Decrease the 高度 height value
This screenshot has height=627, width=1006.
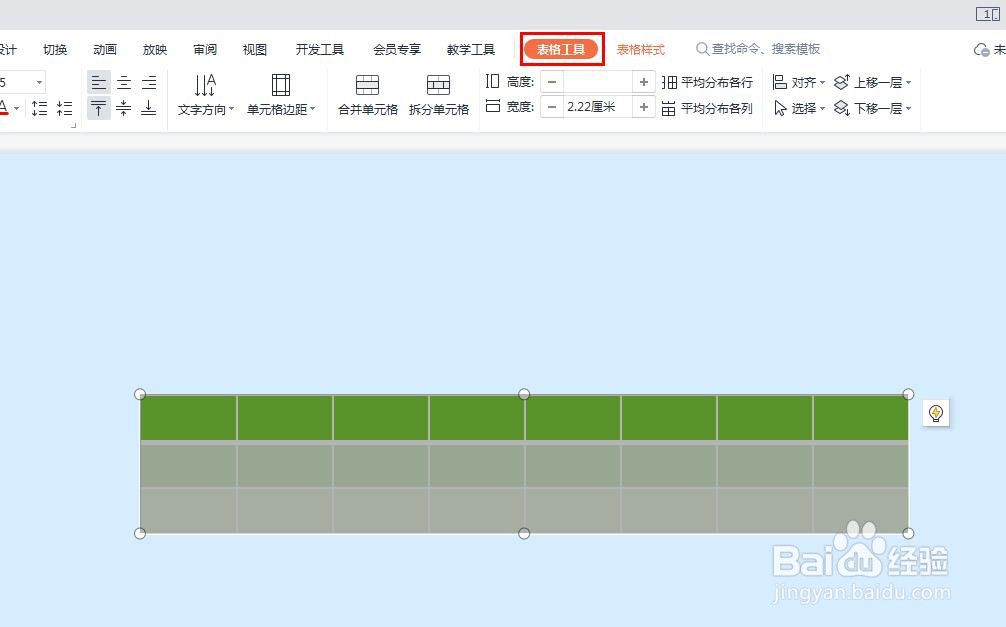pos(552,82)
